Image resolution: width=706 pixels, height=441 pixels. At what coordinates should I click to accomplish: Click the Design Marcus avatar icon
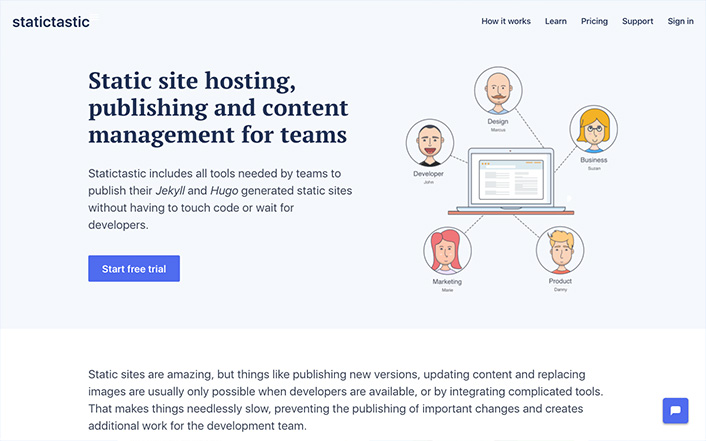497,91
